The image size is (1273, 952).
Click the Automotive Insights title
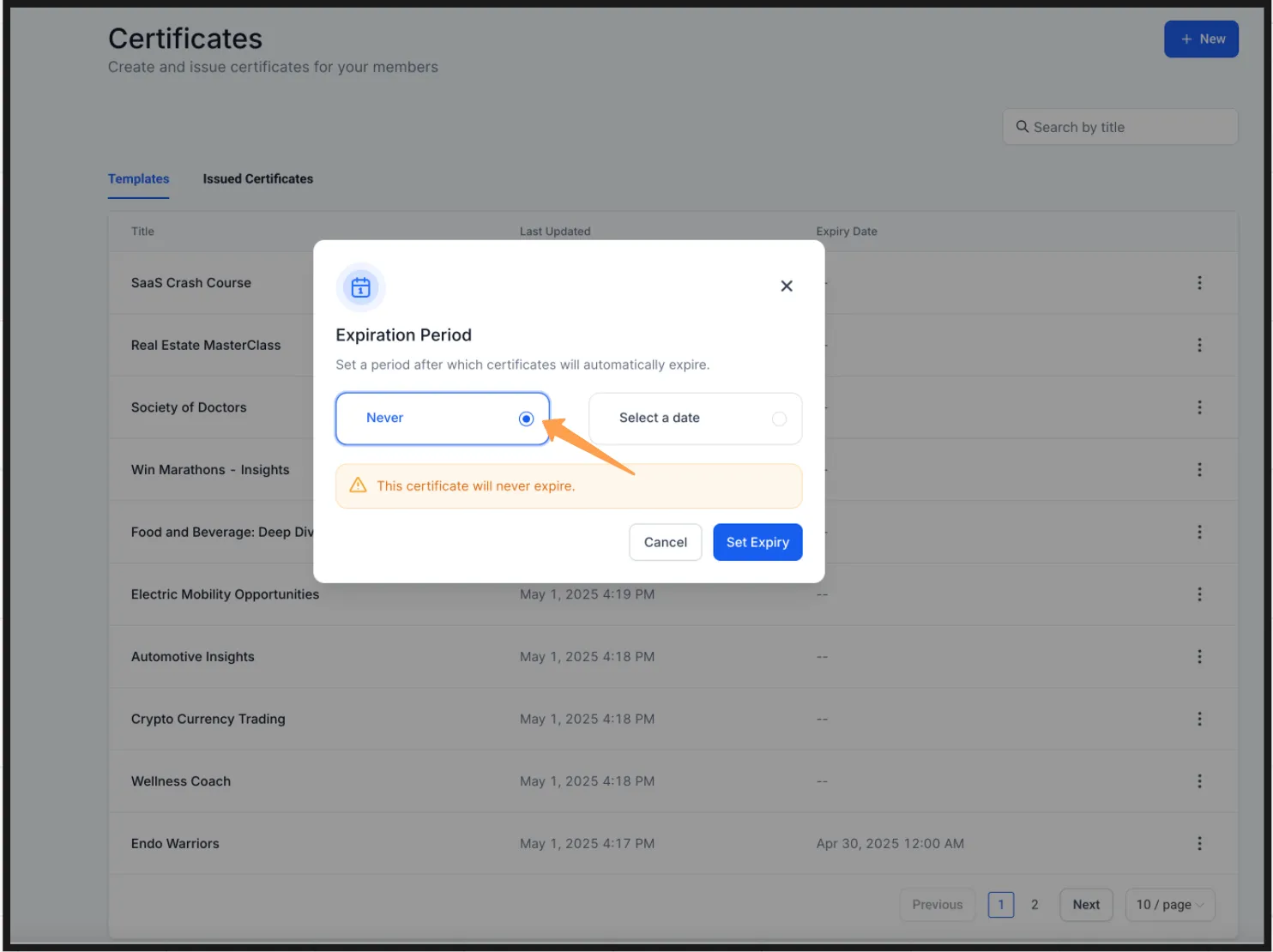(x=193, y=657)
